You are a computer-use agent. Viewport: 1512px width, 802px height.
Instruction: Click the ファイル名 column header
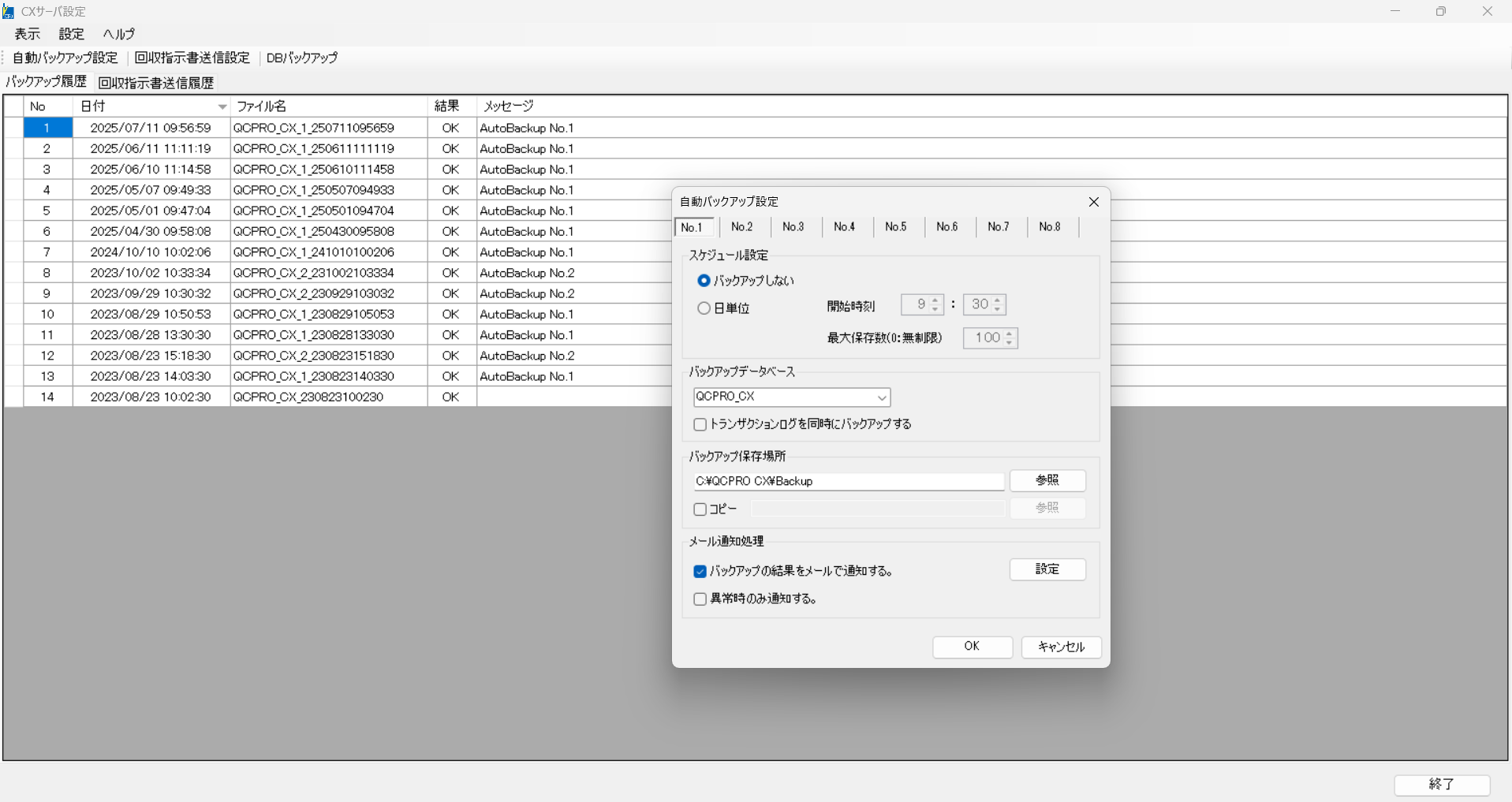click(329, 106)
